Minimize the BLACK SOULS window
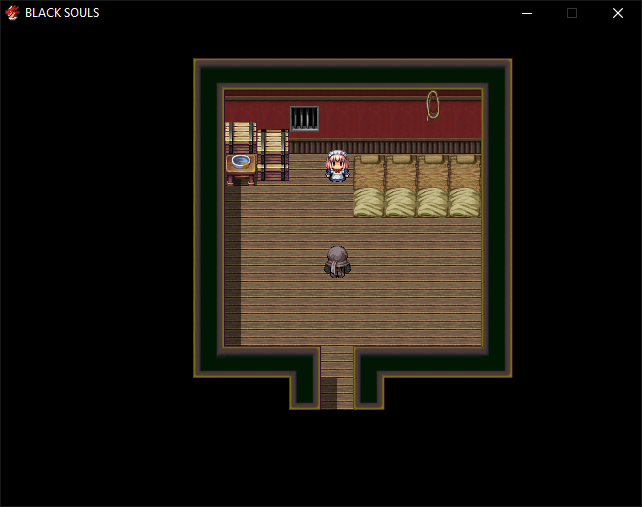The width and height of the screenshot is (642, 507). coord(527,13)
